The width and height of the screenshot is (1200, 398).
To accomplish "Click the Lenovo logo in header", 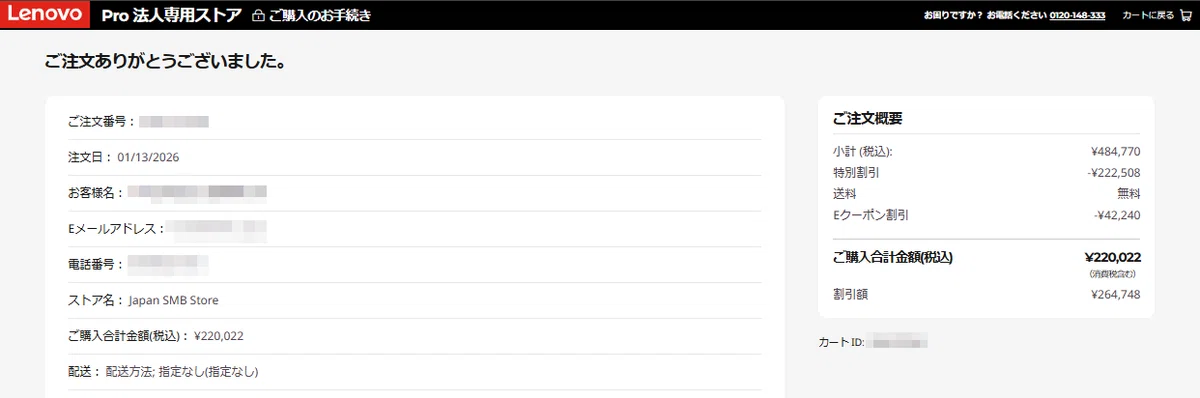I will pos(45,15).
